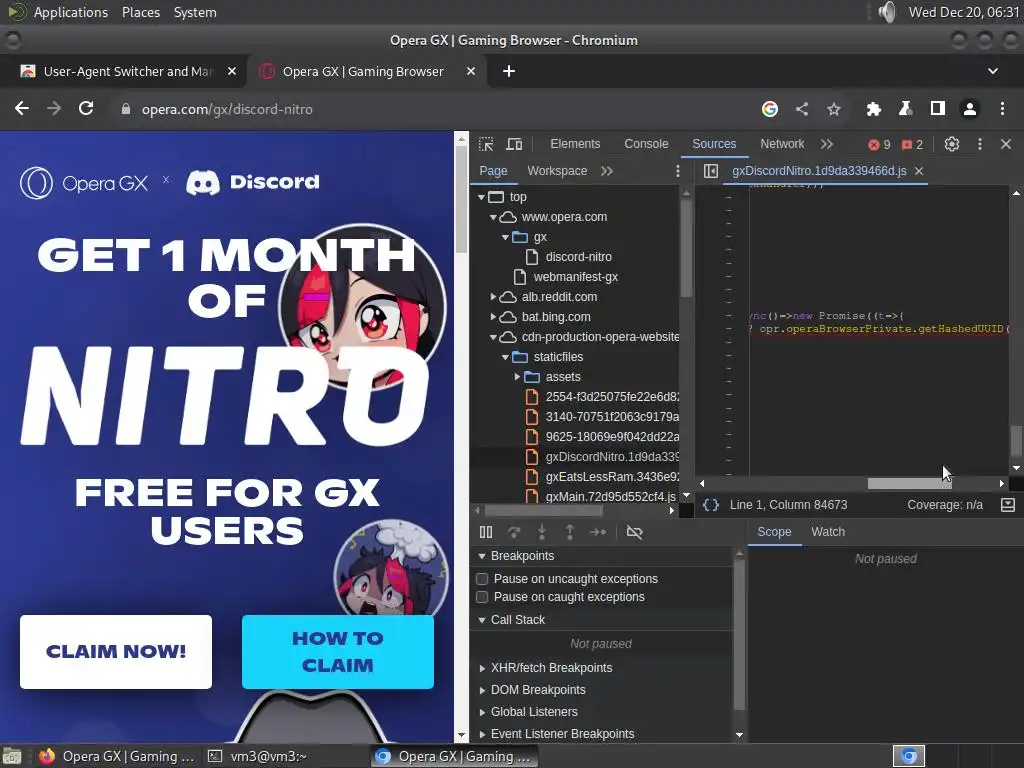Viewport: 1024px width, 768px height.
Task: Click the step into debugger icon
Action: click(x=542, y=532)
